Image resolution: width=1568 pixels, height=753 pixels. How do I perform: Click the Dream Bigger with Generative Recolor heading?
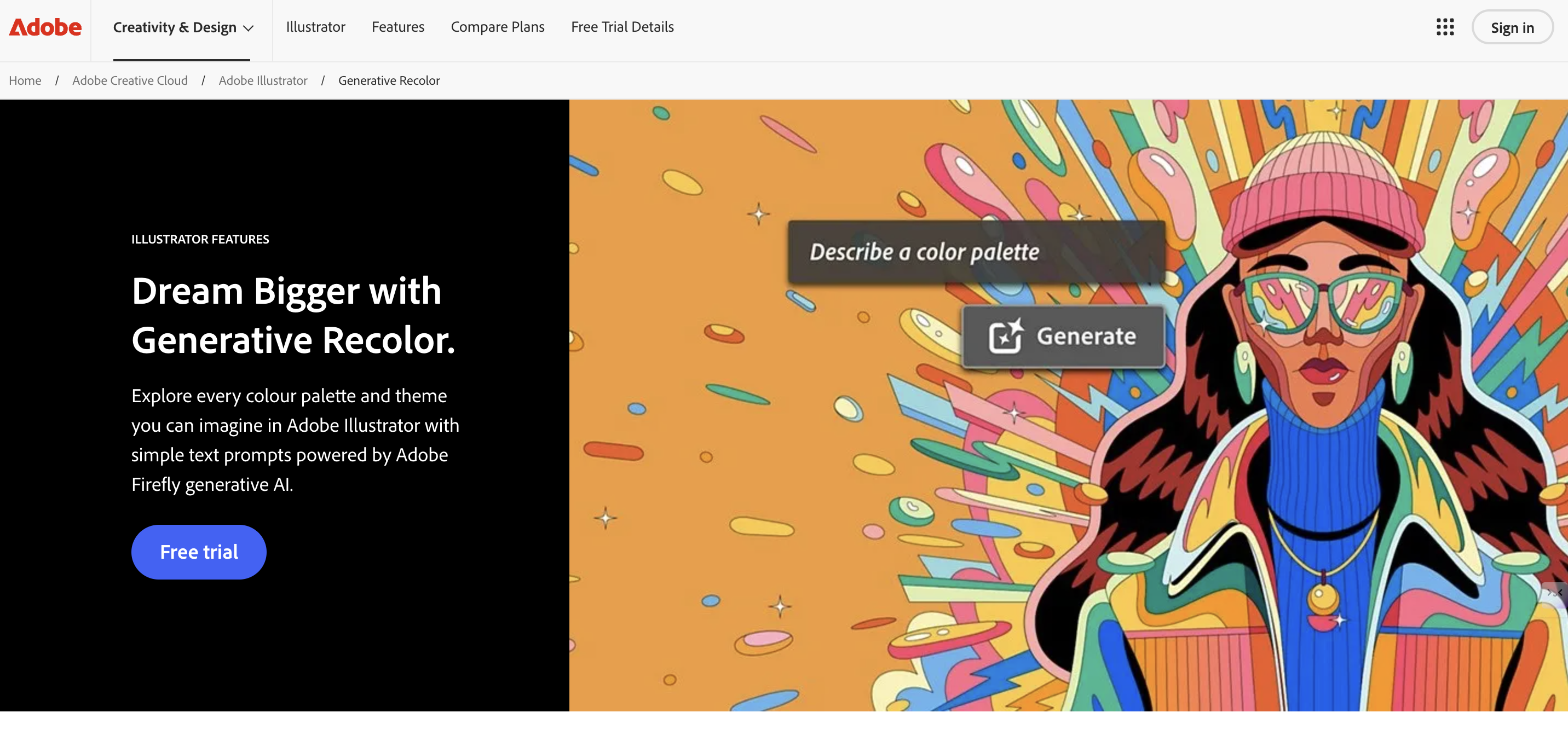click(x=293, y=315)
